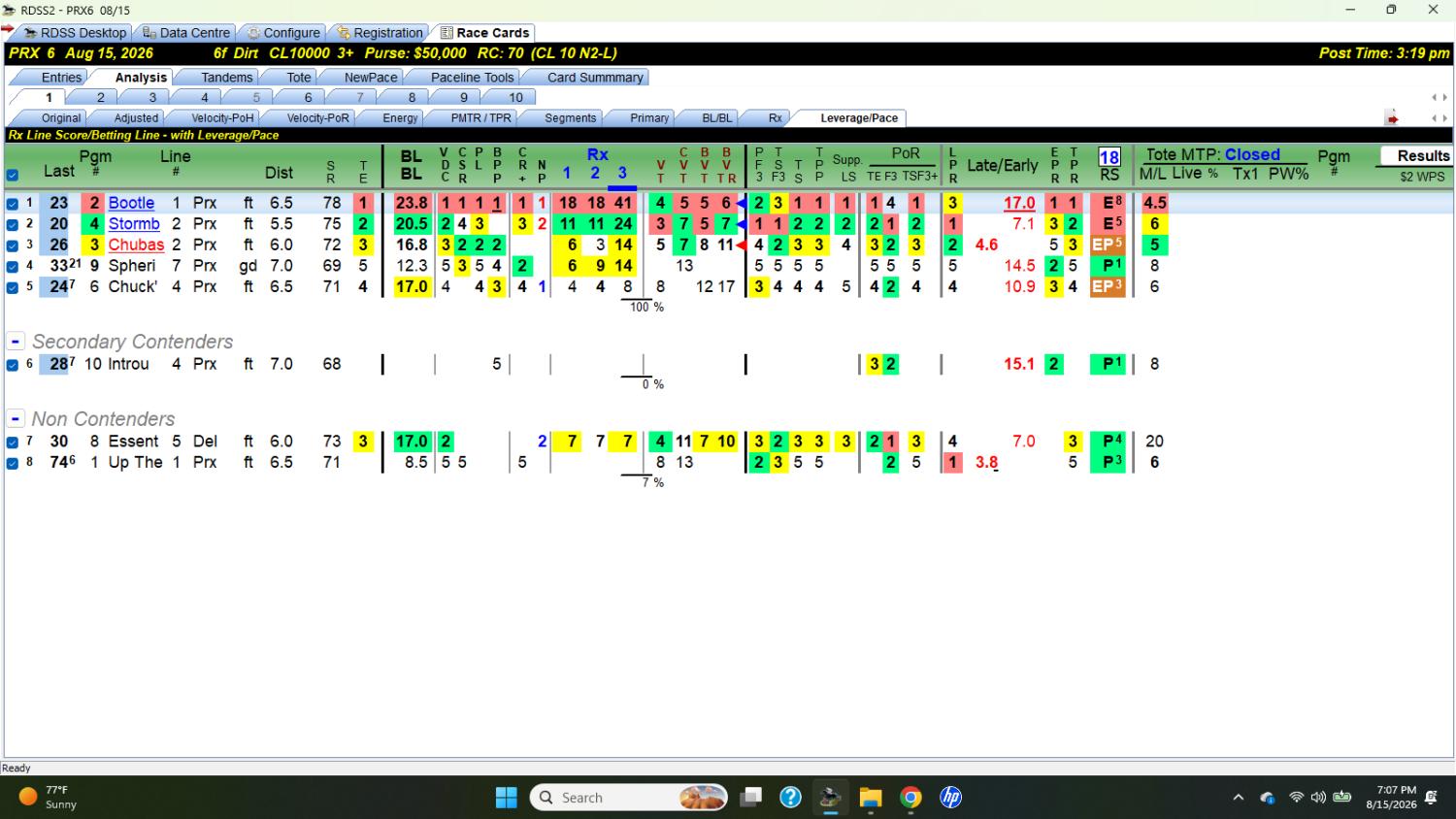Uncheck the Essent row checkbox

point(13,442)
